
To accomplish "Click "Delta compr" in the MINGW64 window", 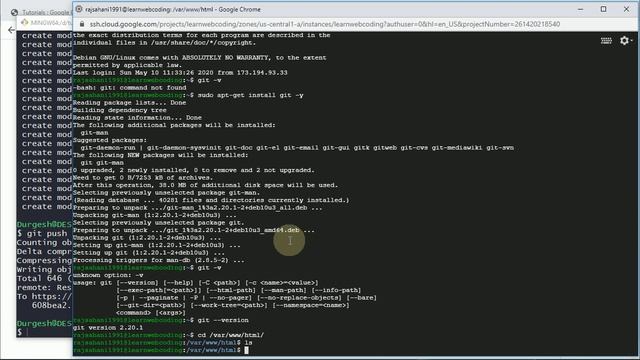I will (44, 251).
